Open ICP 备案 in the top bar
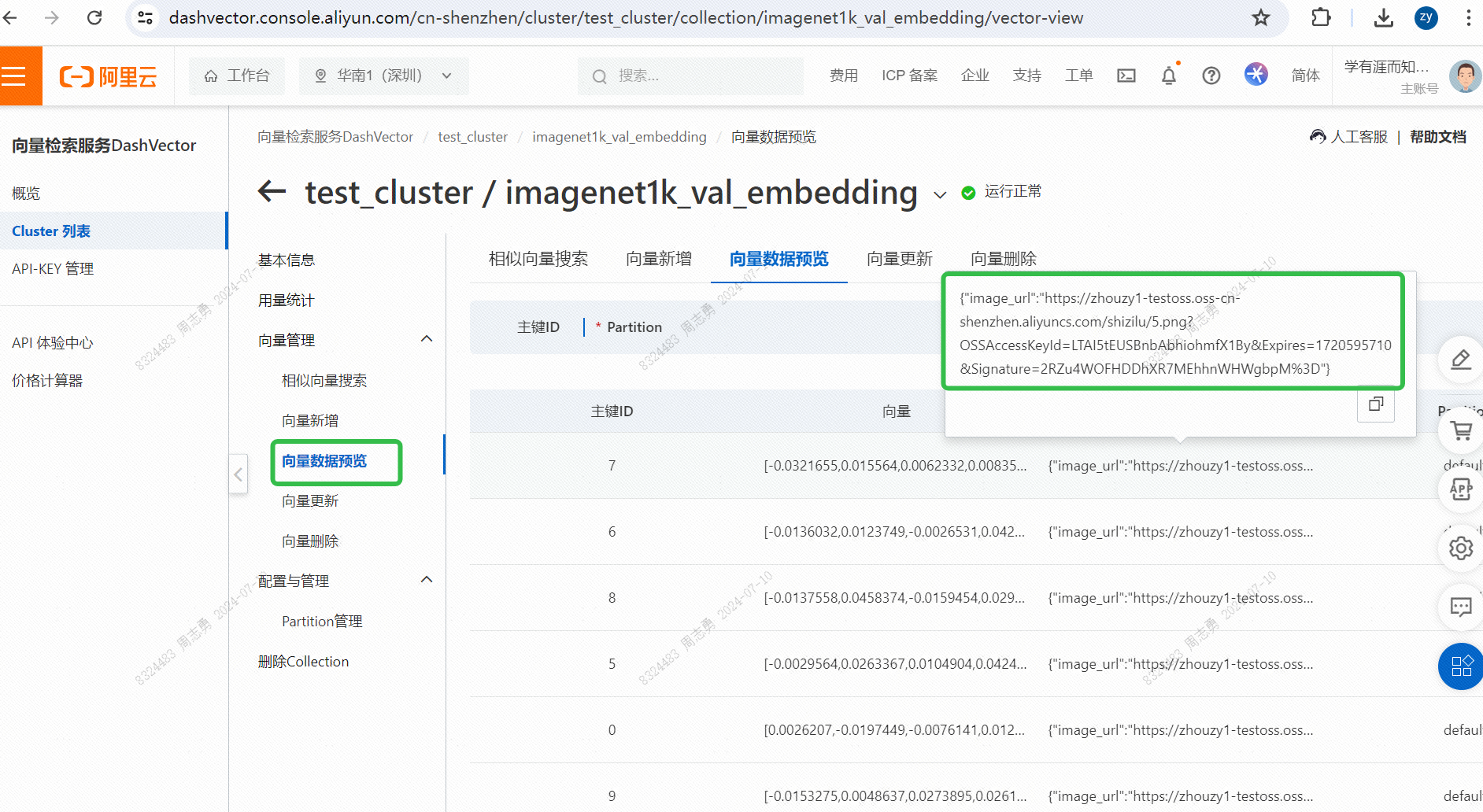Viewport: 1483px width, 812px height. 909,76
